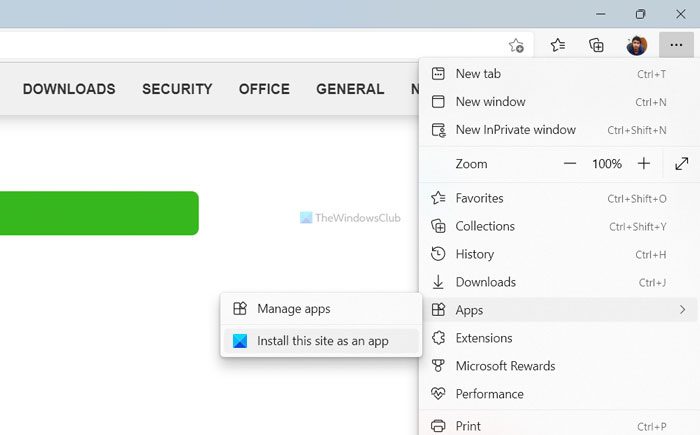Expand the Apps submenu arrow
Viewport: 700px width, 435px height.
(682, 310)
